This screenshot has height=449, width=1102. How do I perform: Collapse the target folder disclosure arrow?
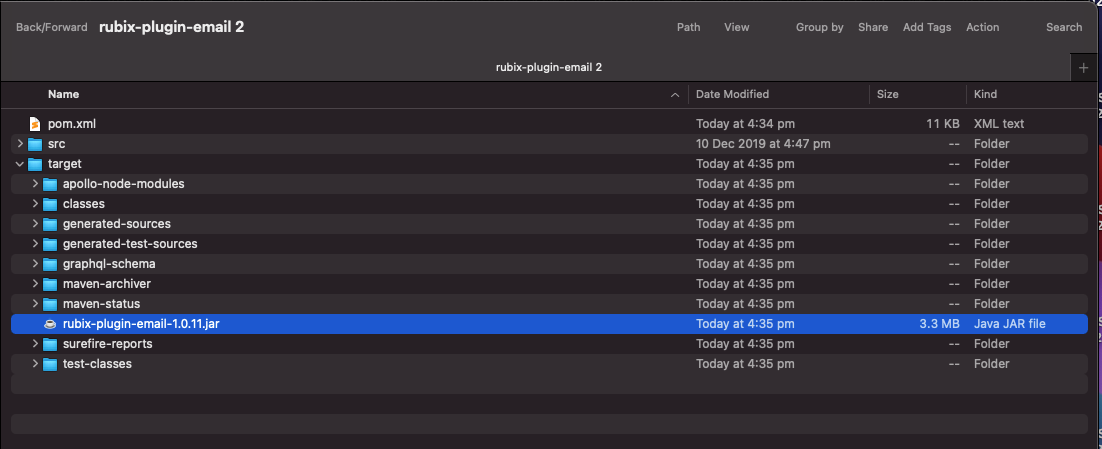tap(20, 164)
